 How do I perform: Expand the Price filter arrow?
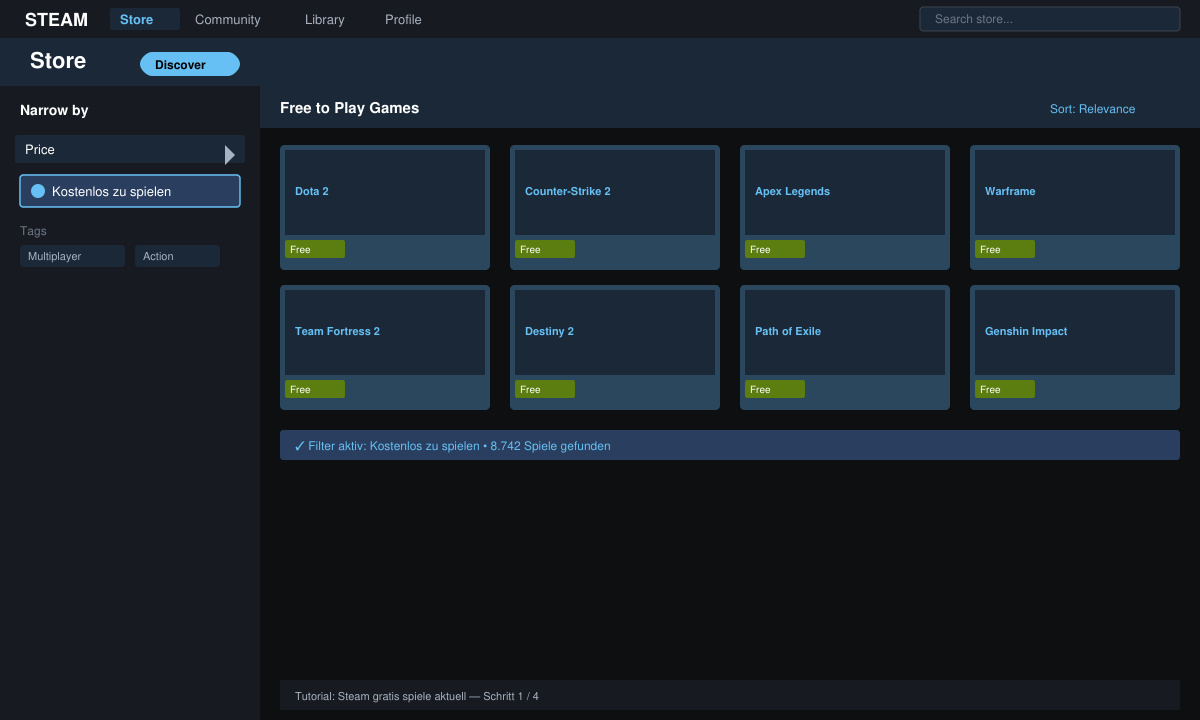(x=230, y=155)
